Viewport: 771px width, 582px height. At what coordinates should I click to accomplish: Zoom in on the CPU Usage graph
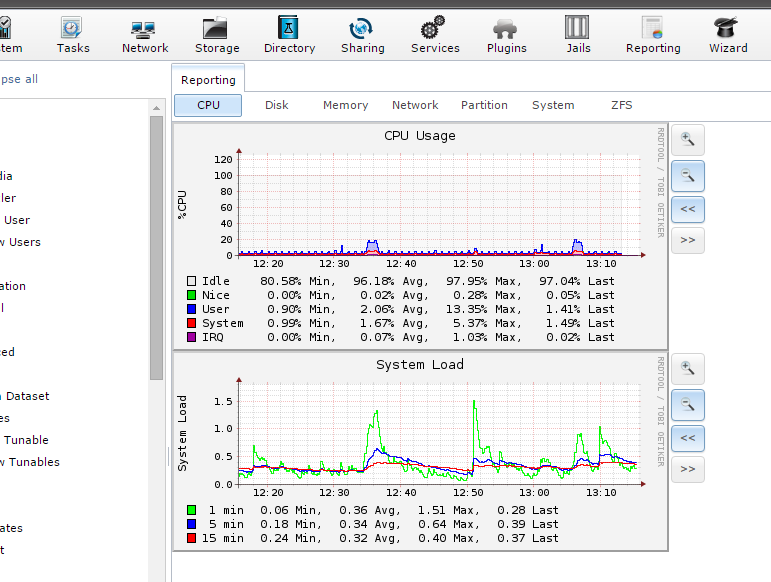point(687,140)
